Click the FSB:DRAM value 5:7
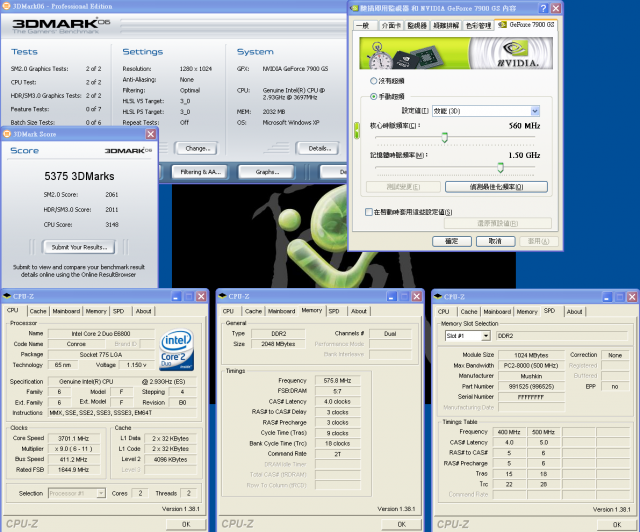Viewport: 640px width, 532px height. 337,391
